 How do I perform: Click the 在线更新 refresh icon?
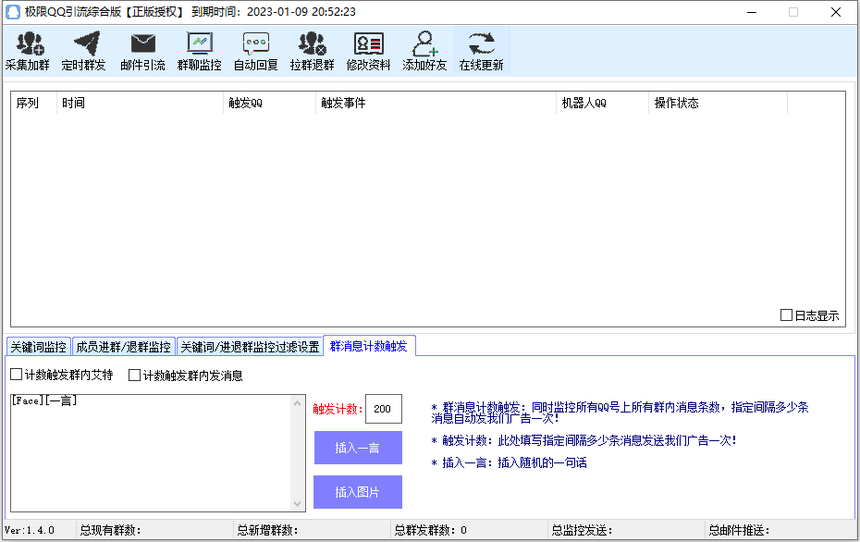click(x=481, y=43)
